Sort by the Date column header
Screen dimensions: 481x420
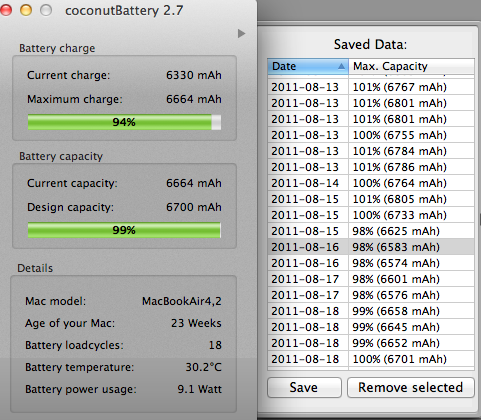pyautogui.click(x=308, y=66)
